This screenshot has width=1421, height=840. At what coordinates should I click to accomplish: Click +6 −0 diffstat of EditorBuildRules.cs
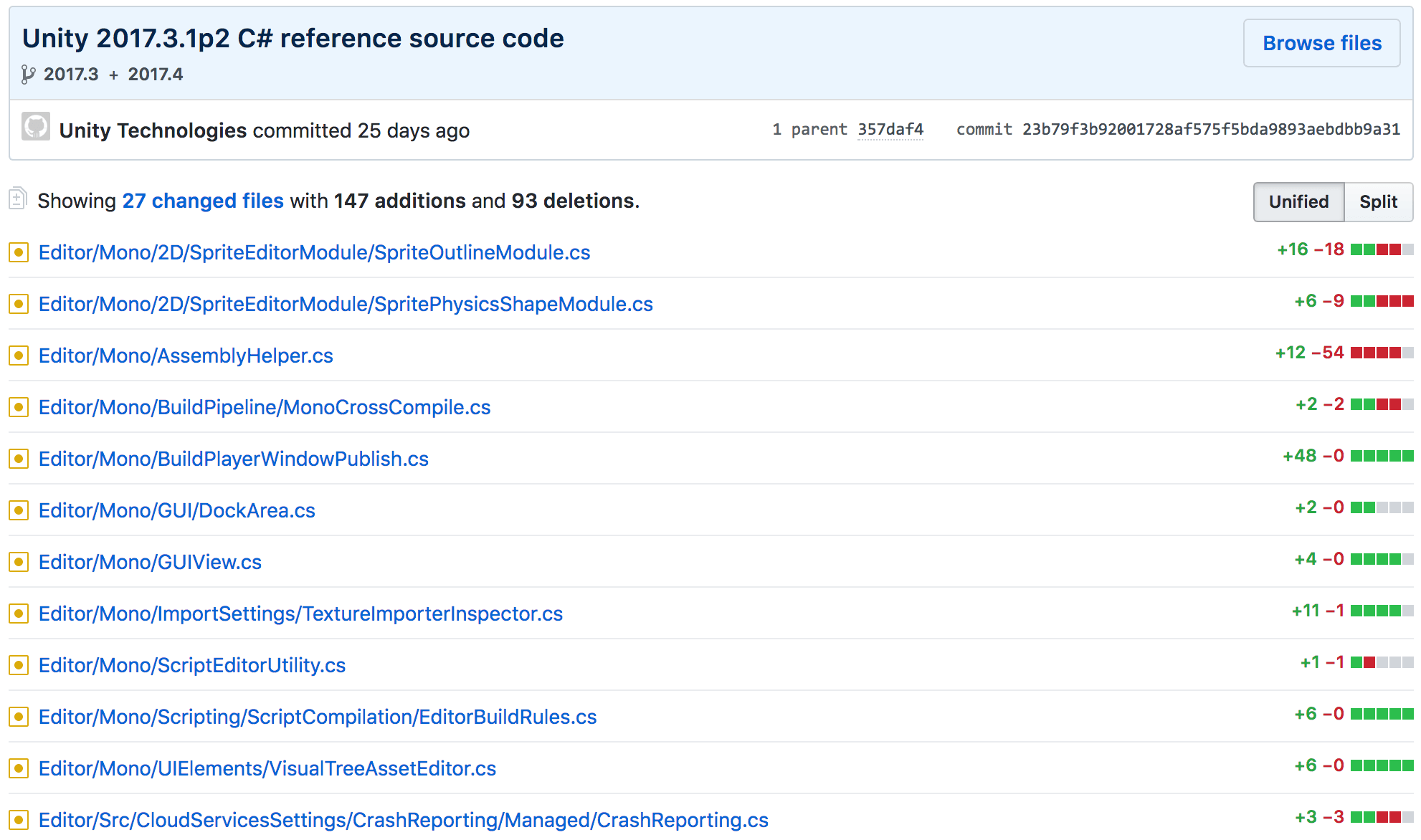pyautogui.click(x=1354, y=714)
